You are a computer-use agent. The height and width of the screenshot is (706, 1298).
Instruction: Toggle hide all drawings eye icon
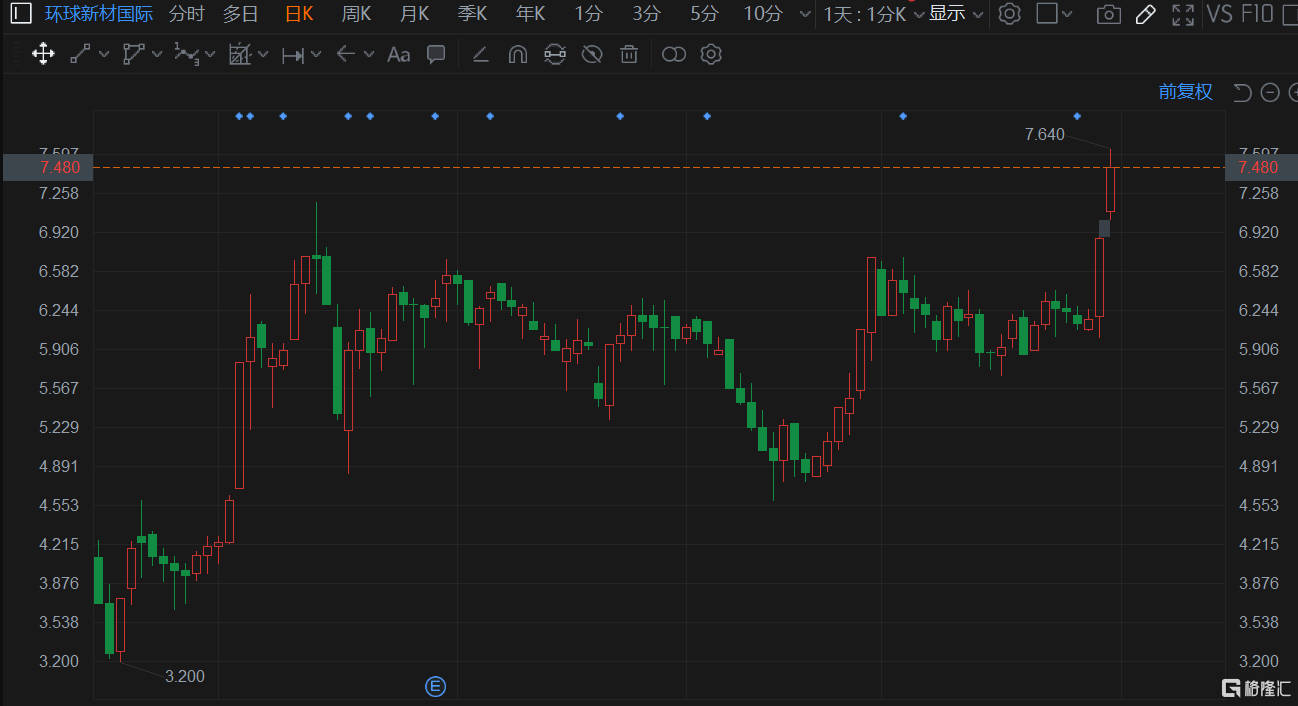(592, 54)
